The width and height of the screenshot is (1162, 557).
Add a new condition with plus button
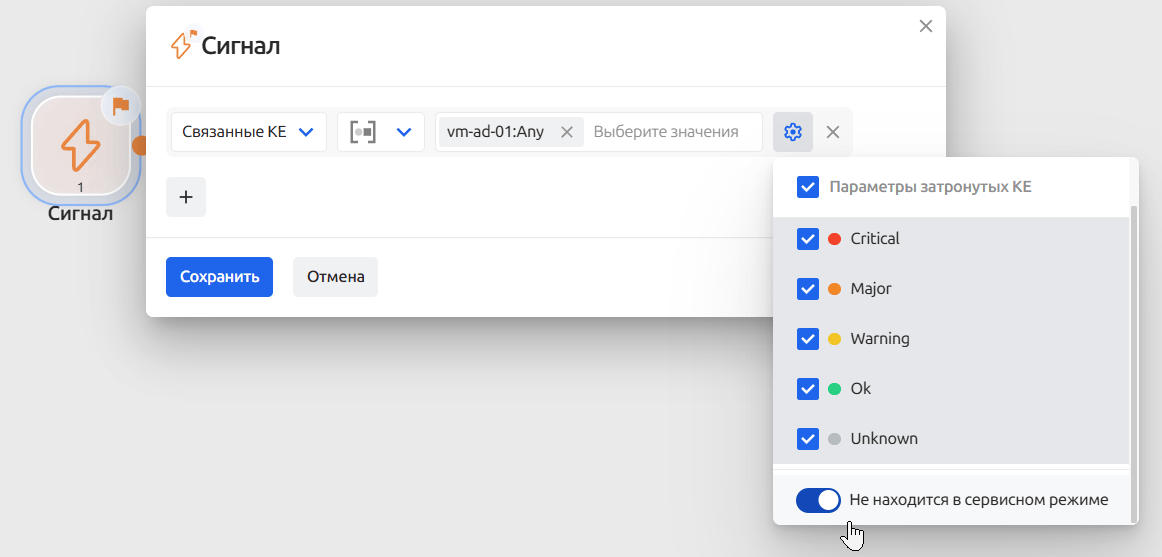(x=185, y=197)
